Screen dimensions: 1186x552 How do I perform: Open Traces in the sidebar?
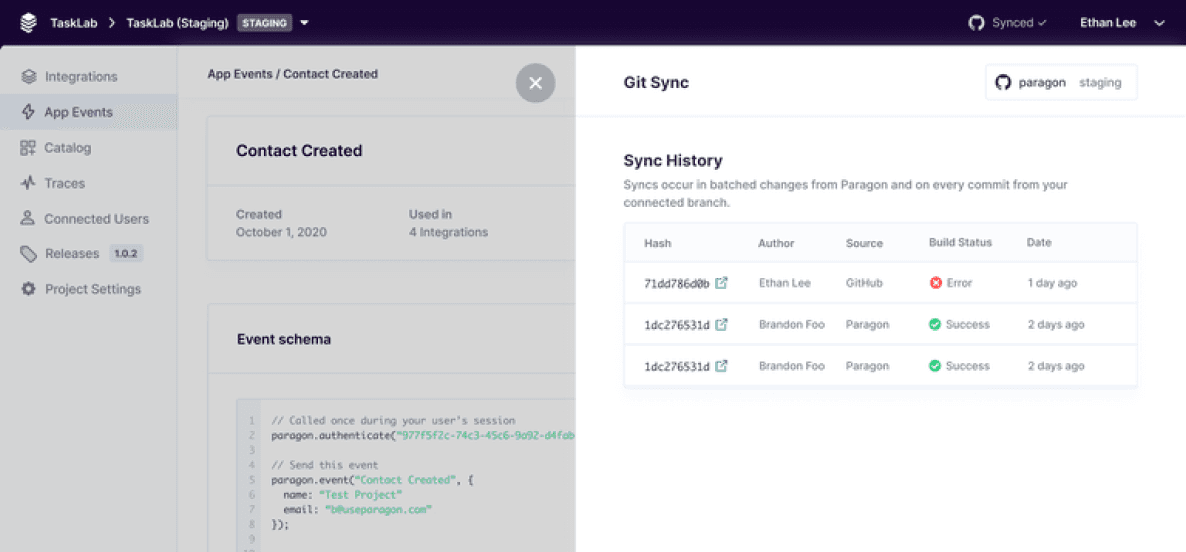(64, 183)
